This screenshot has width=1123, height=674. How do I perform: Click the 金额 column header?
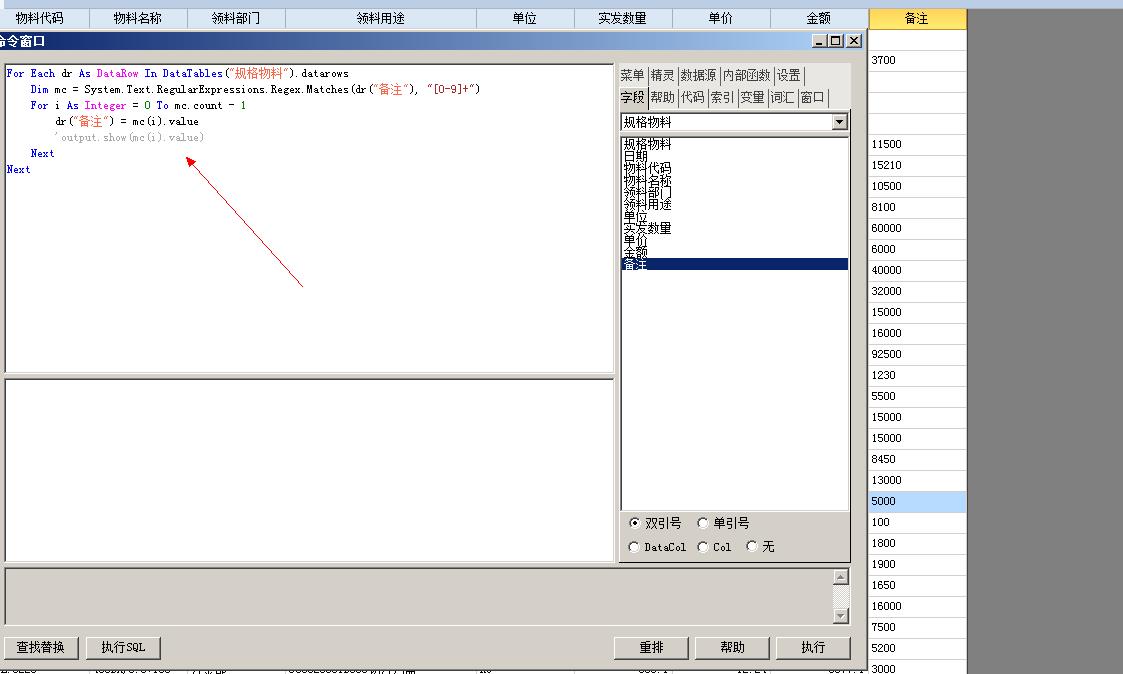point(819,19)
